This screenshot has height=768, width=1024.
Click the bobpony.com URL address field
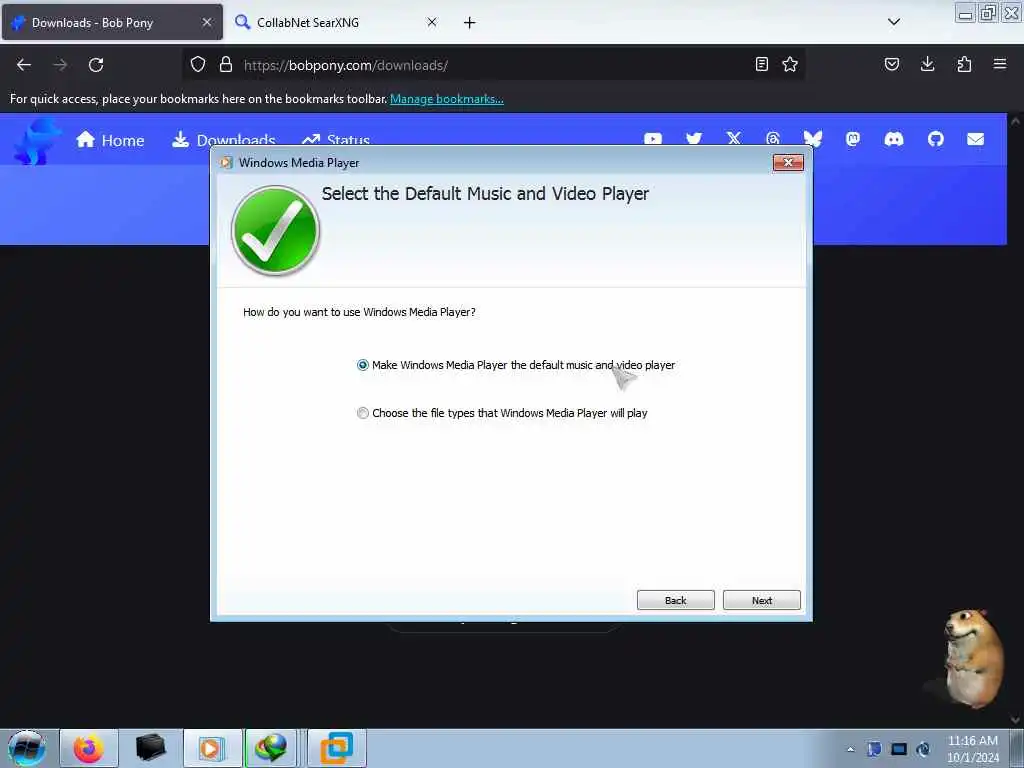(493, 65)
